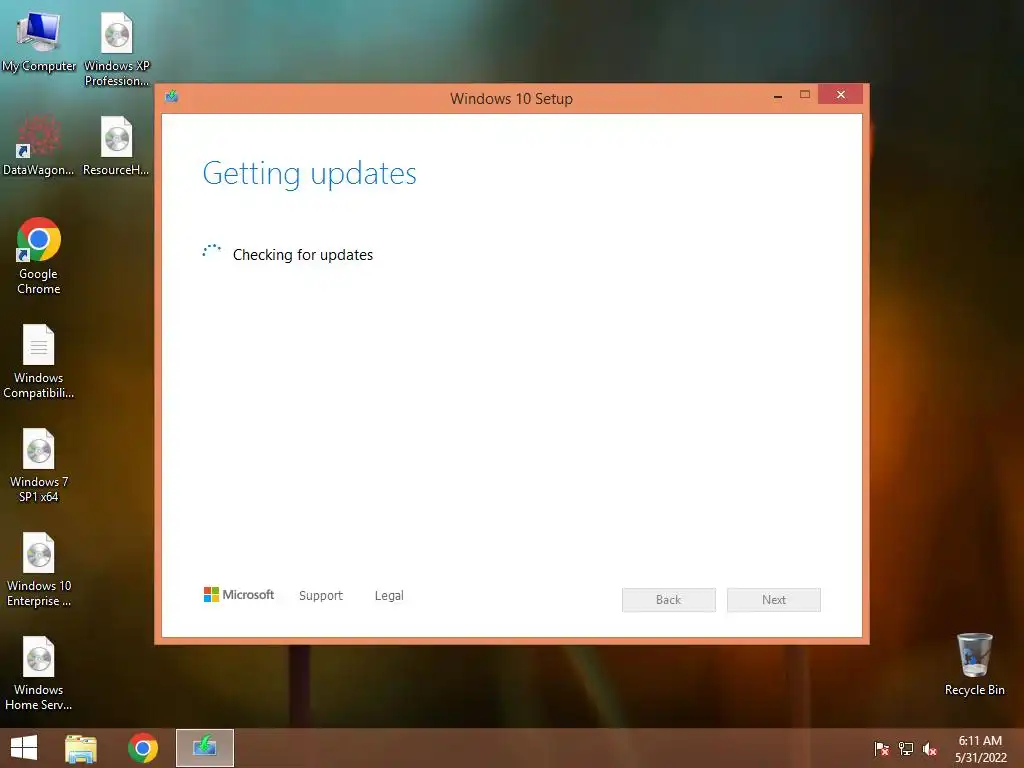Open Action Center flag tray icon
This screenshot has height=768, width=1024.
pyautogui.click(x=881, y=749)
